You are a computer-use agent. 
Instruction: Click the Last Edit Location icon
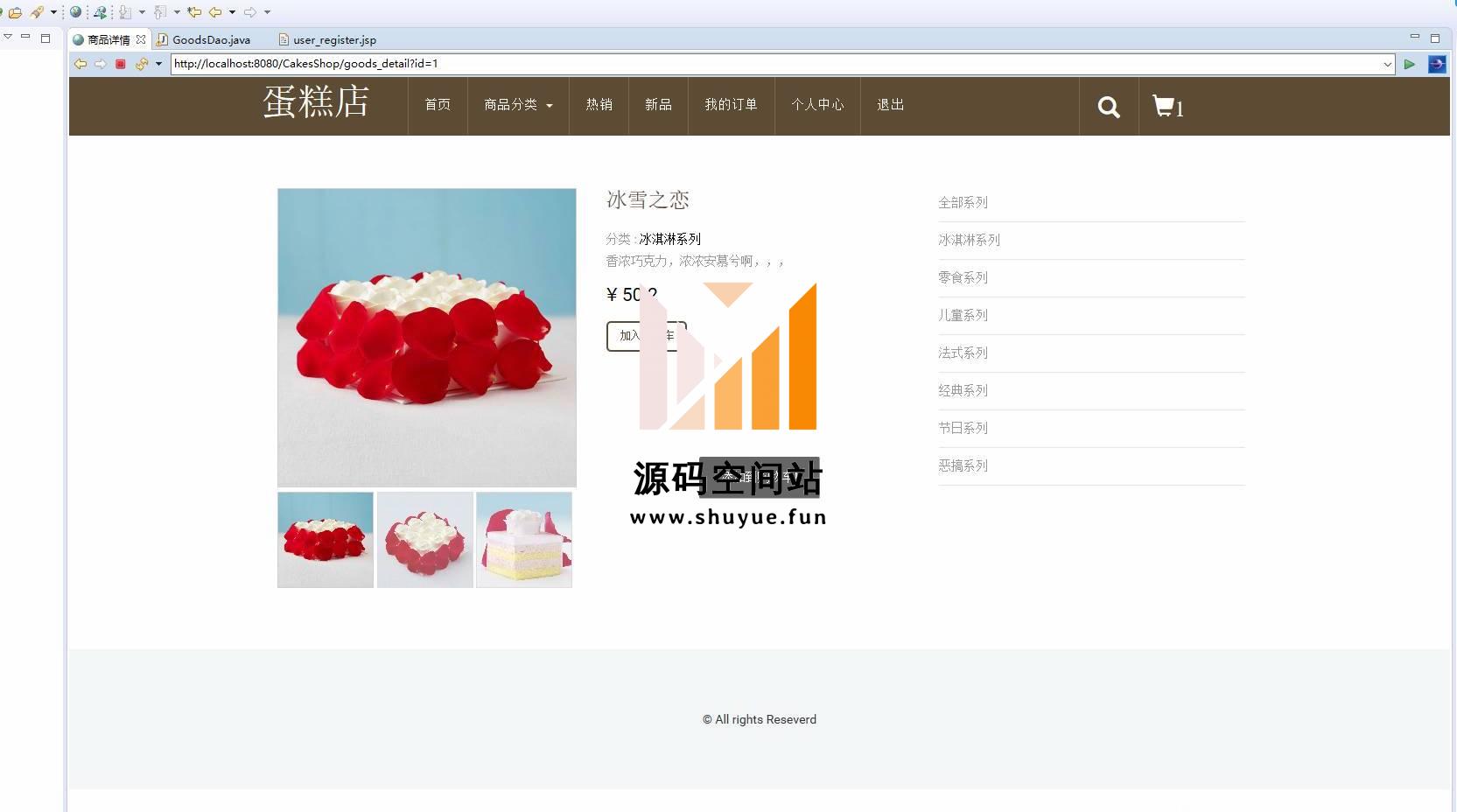coord(194,12)
